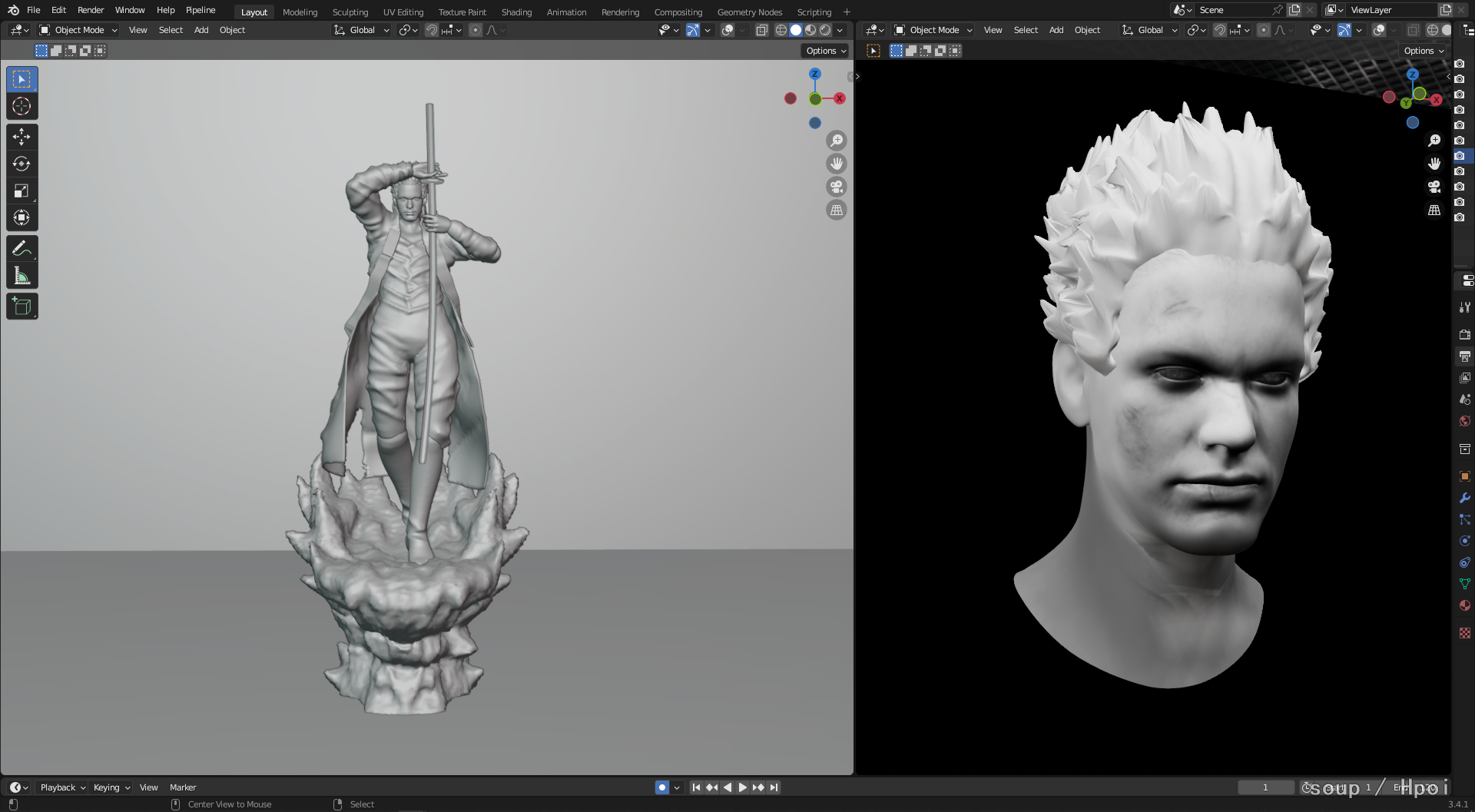Open the Pipeline menu
This screenshot has width=1475, height=812.
pyautogui.click(x=201, y=10)
